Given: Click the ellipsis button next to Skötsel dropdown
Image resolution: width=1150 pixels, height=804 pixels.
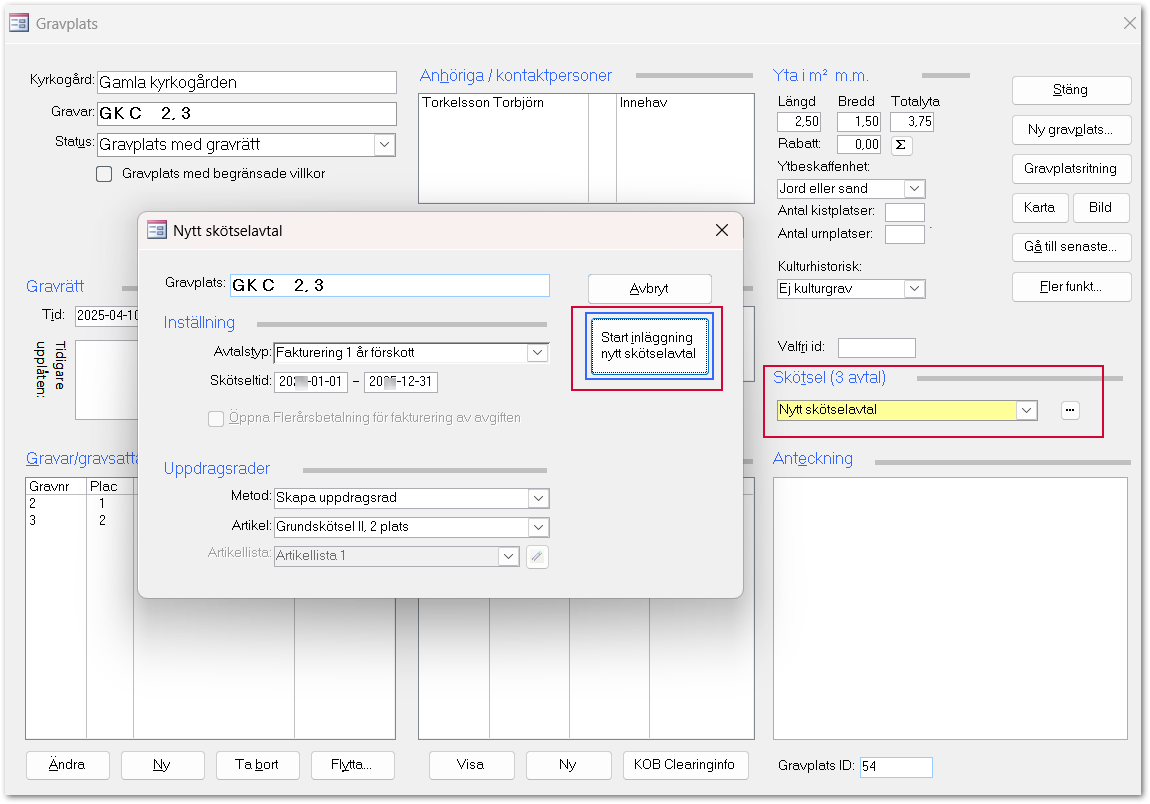Looking at the screenshot, I should tap(1070, 410).
